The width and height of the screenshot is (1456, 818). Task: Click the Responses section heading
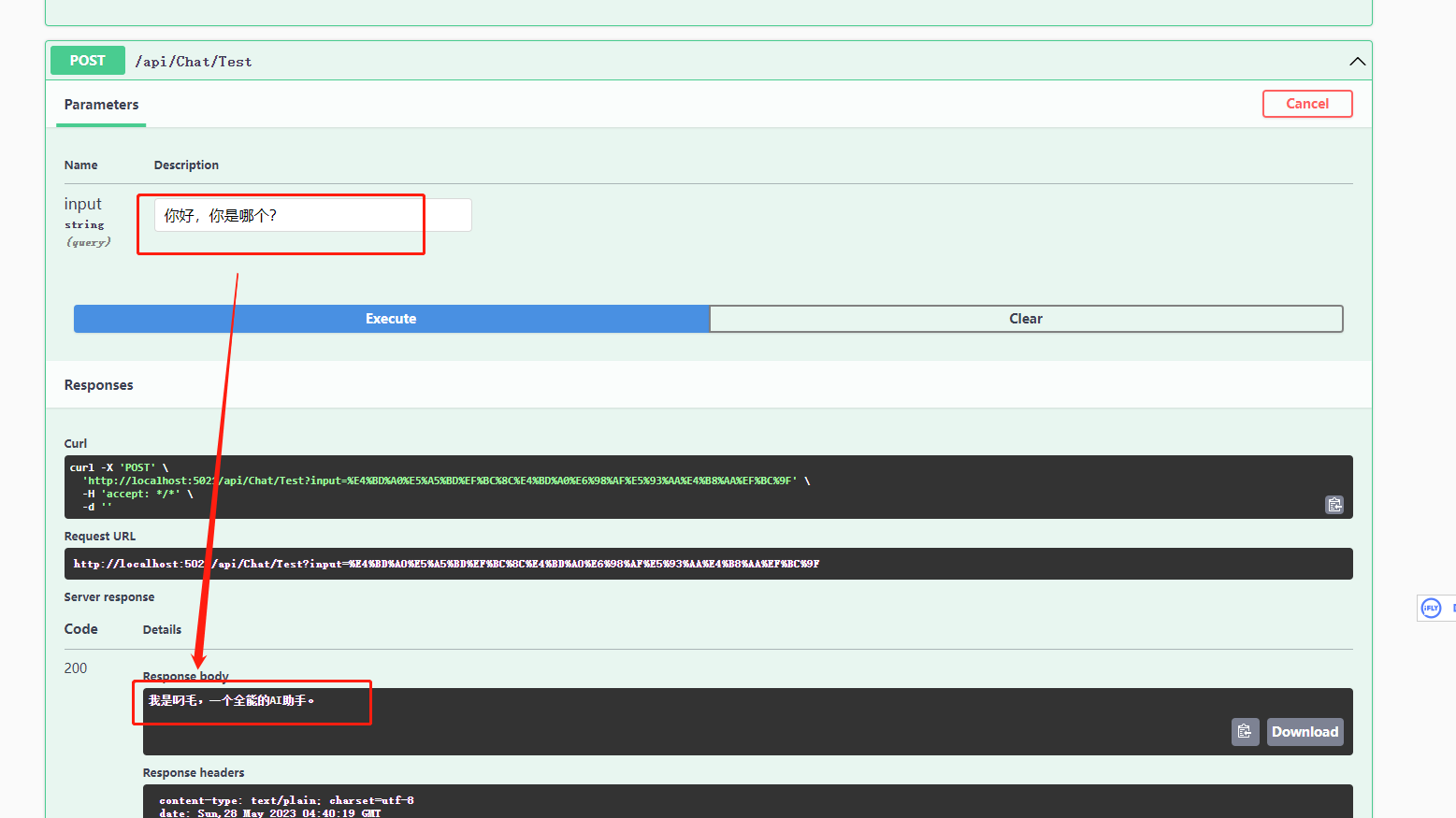pyautogui.click(x=98, y=385)
